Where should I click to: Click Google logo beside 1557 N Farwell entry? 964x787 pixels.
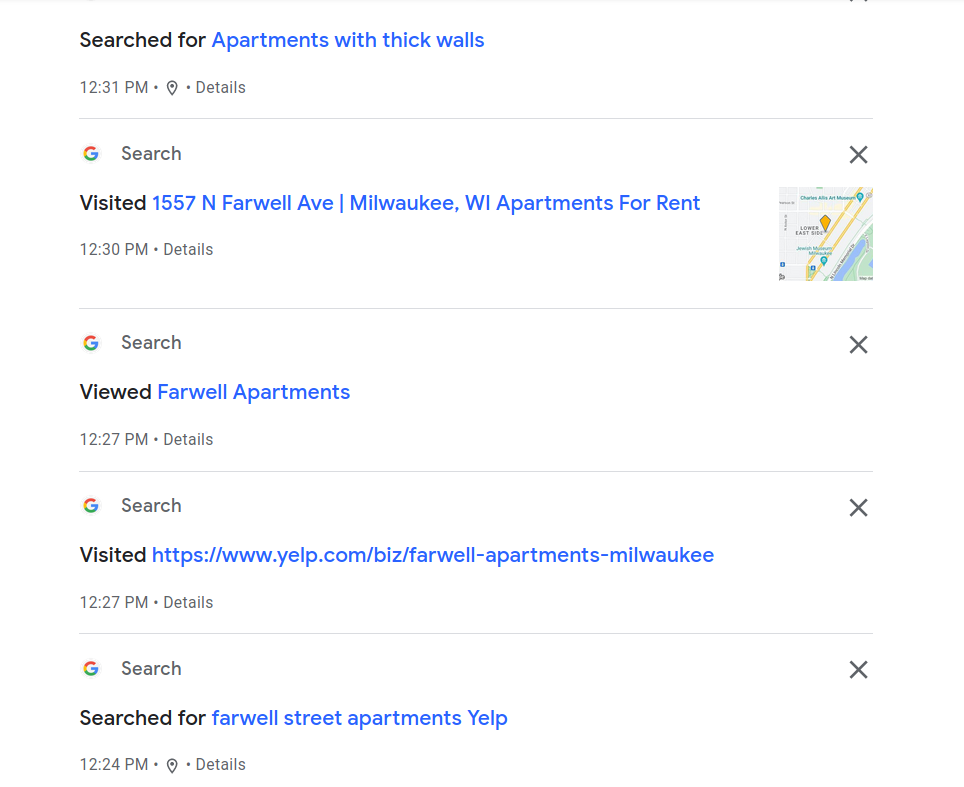pos(91,154)
